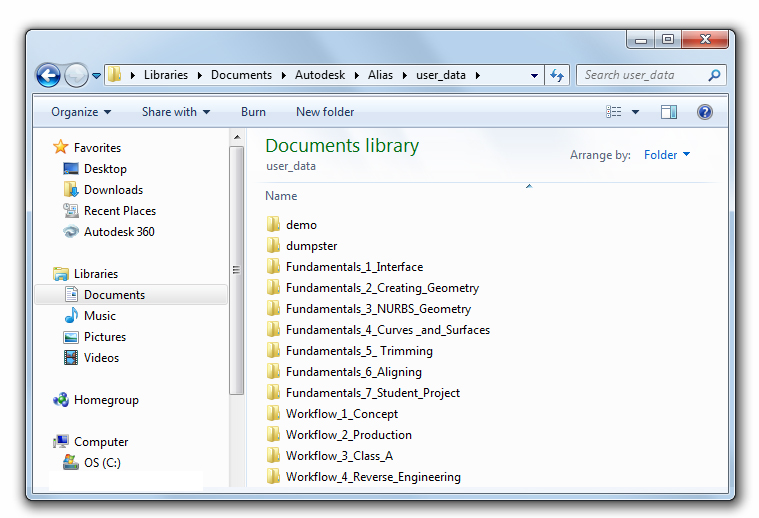This screenshot has width=759, height=518.
Task: Select Downloads under Favorites
Action: [x=113, y=190]
